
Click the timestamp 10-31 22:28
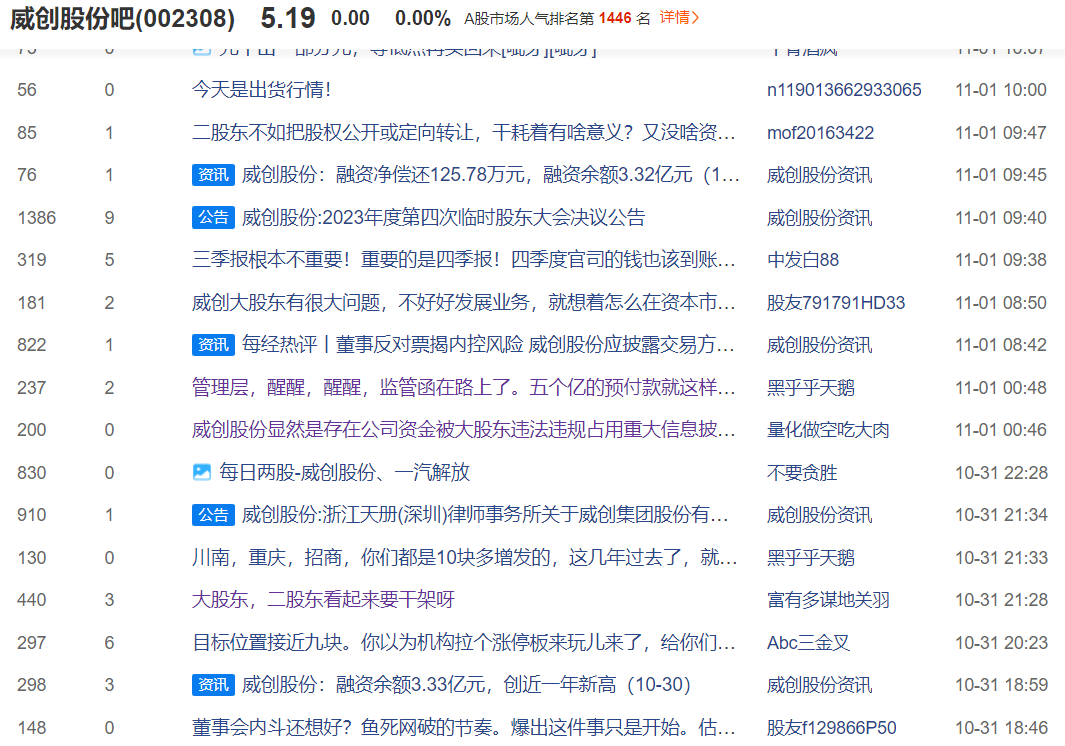[x=1002, y=472]
